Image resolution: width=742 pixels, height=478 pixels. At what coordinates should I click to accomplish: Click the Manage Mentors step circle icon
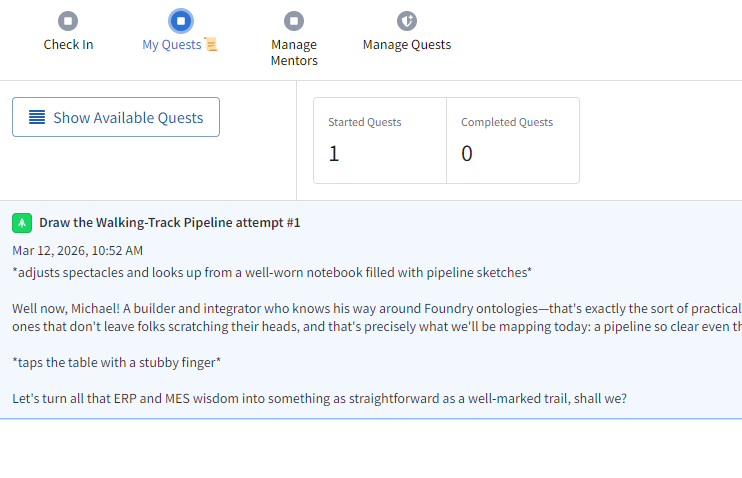tap(294, 21)
